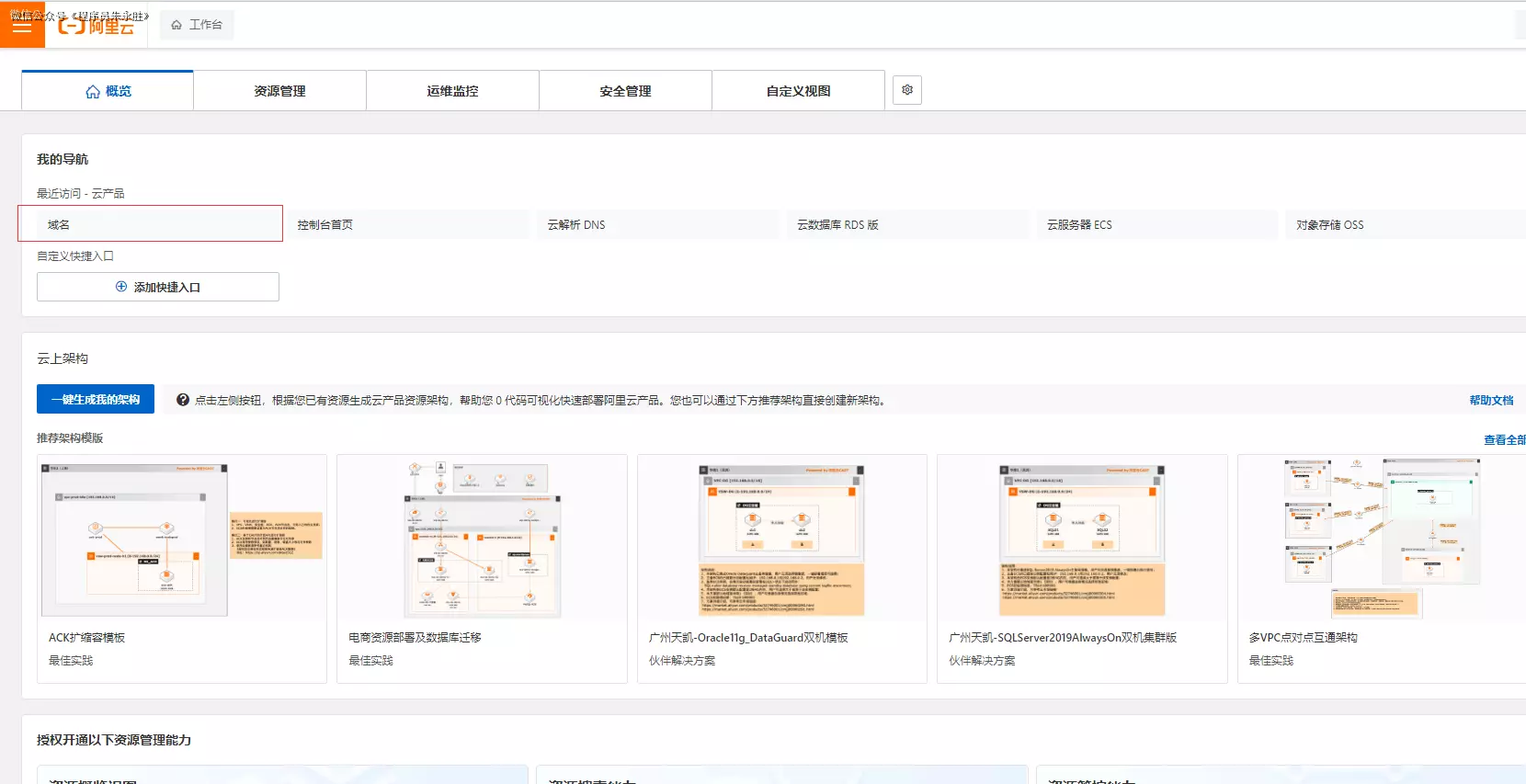
Task: Open the hamburger menu icon
Action: pos(22,26)
